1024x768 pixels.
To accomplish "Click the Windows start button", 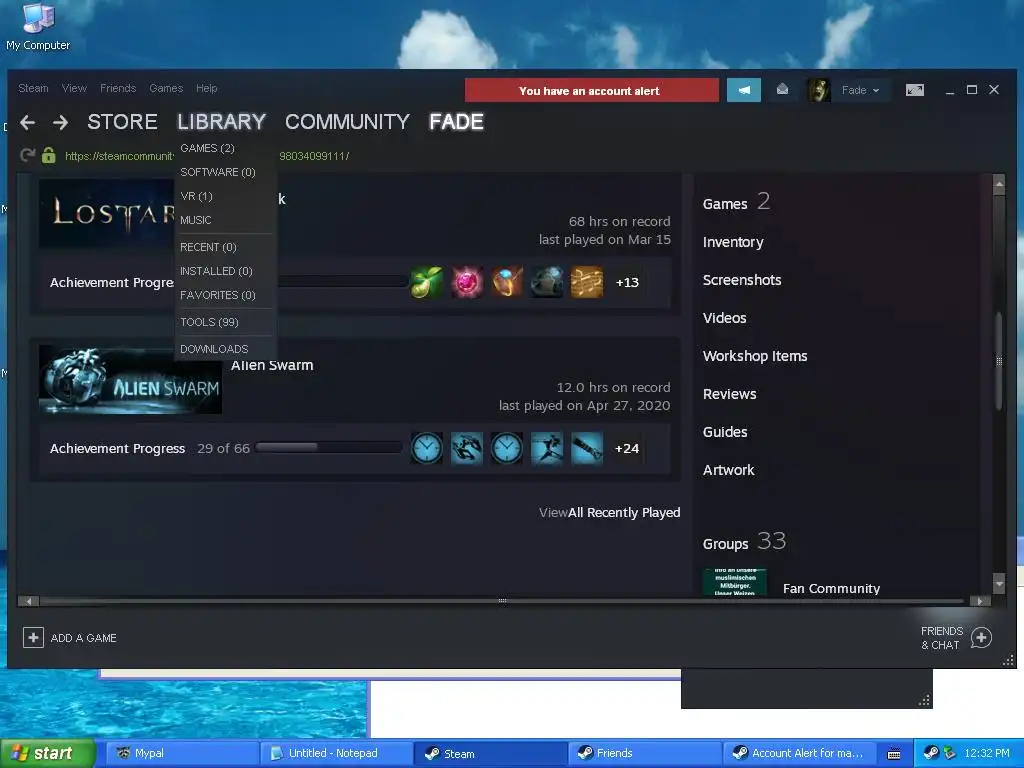I will (46, 753).
